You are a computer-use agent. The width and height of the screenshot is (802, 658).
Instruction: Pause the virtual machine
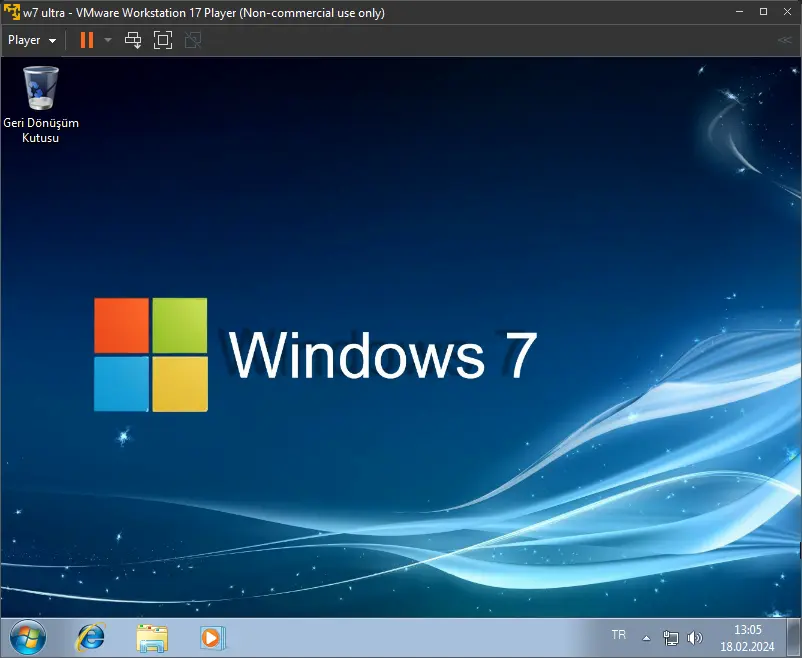(x=87, y=40)
